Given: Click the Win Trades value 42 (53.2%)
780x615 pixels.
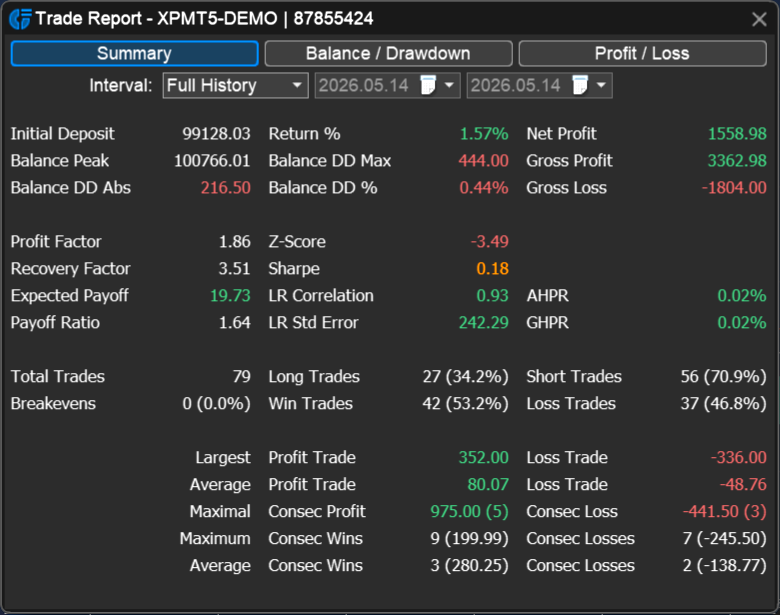Looking at the screenshot, I should click(x=466, y=404).
